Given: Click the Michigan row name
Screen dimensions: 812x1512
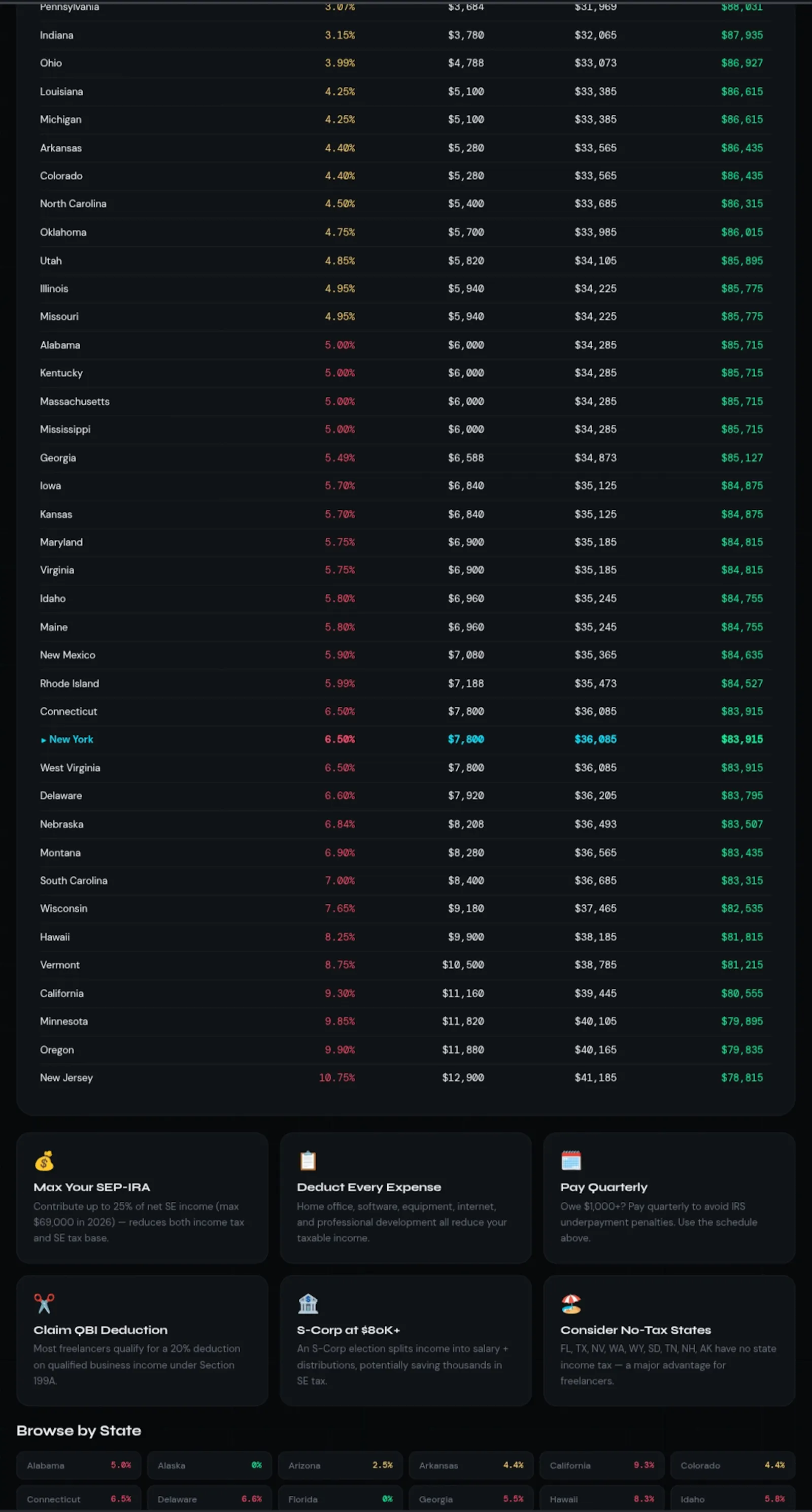Looking at the screenshot, I should [x=60, y=120].
